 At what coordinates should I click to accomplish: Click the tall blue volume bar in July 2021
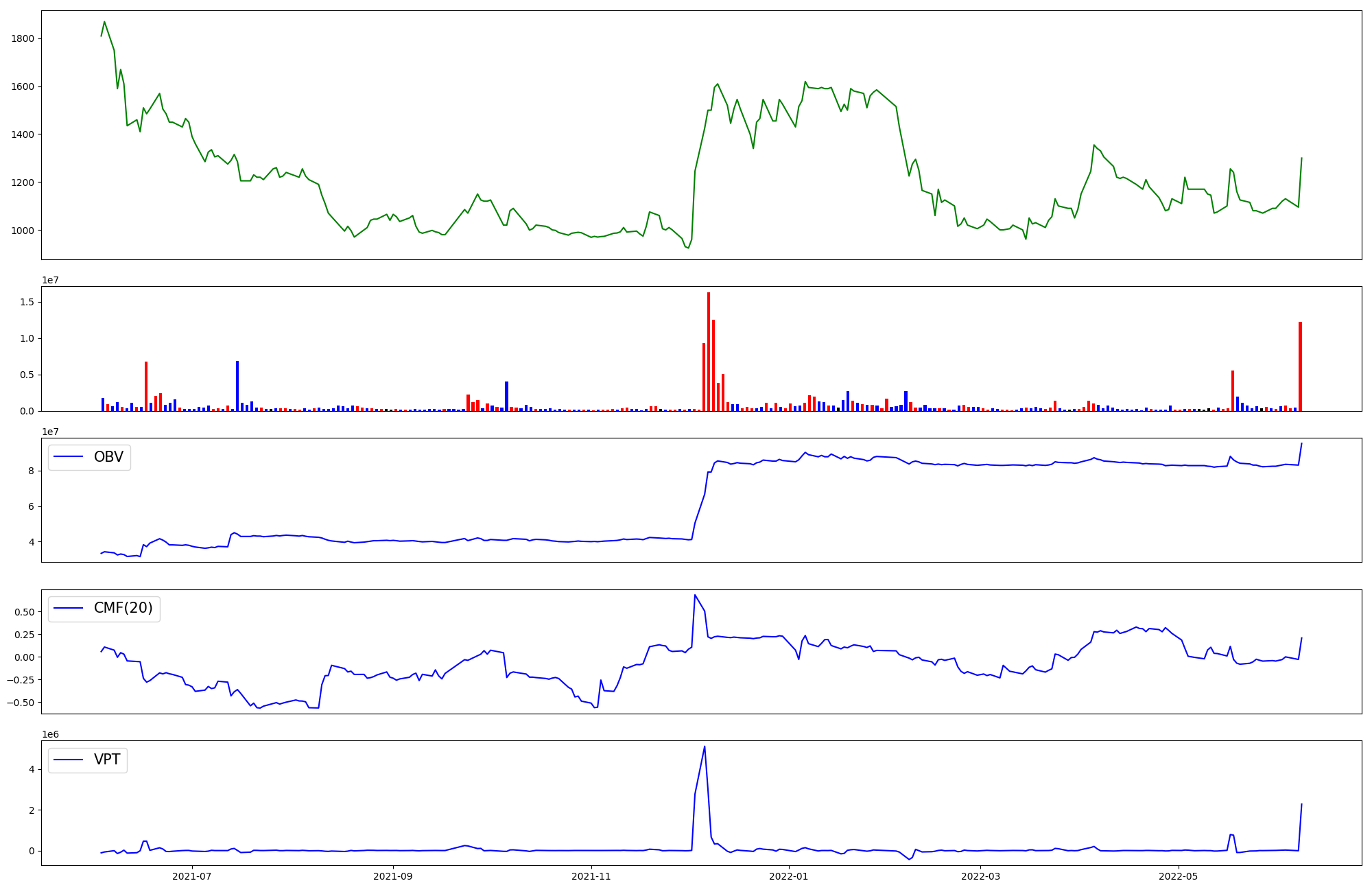pos(237,386)
